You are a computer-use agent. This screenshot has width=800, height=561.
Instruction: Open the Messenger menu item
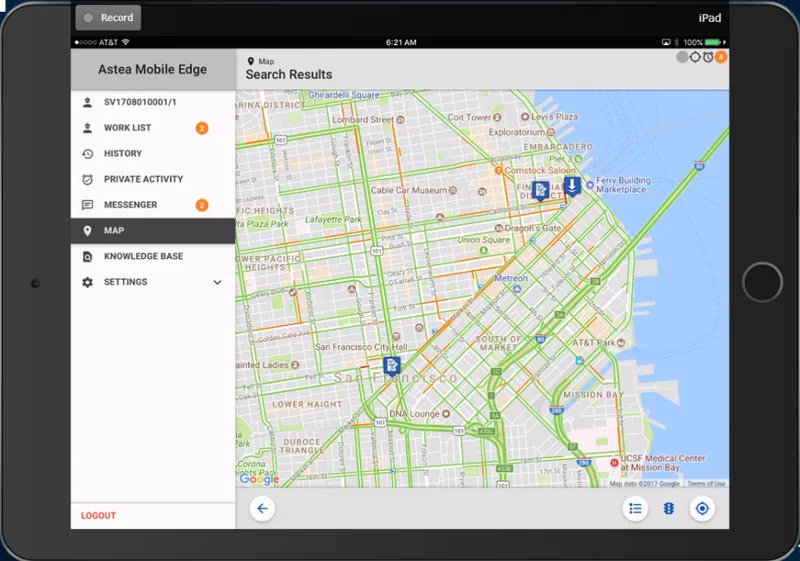tap(153, 205)
